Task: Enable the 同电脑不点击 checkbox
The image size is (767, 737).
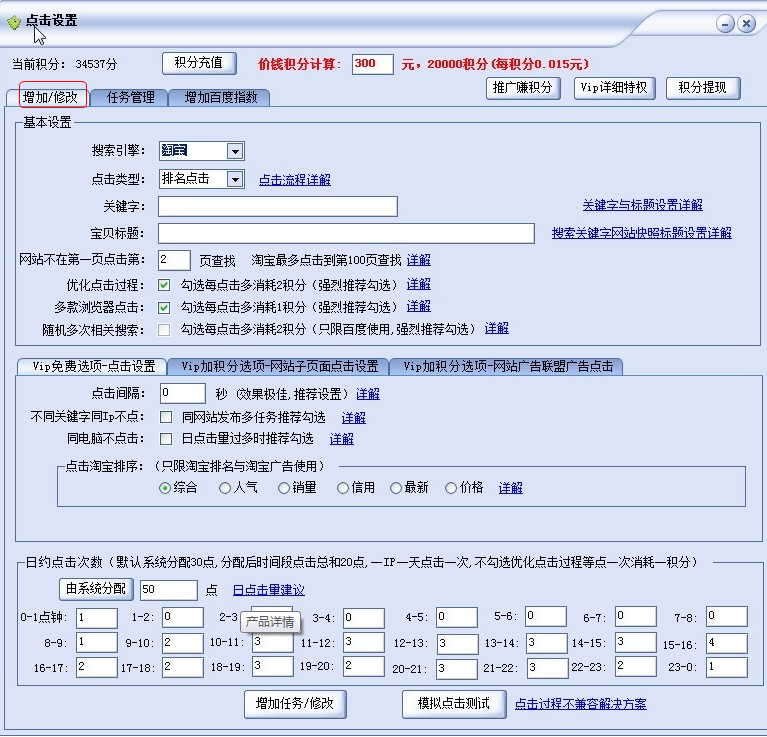Action: (x=166, y=439)
